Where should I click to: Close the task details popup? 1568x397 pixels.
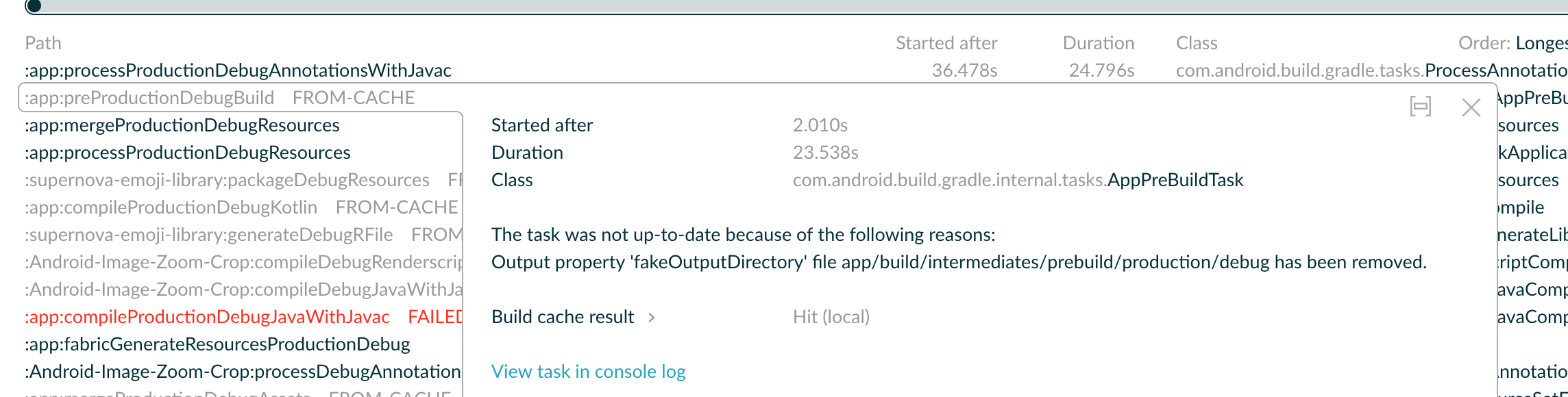(1471, 107)
